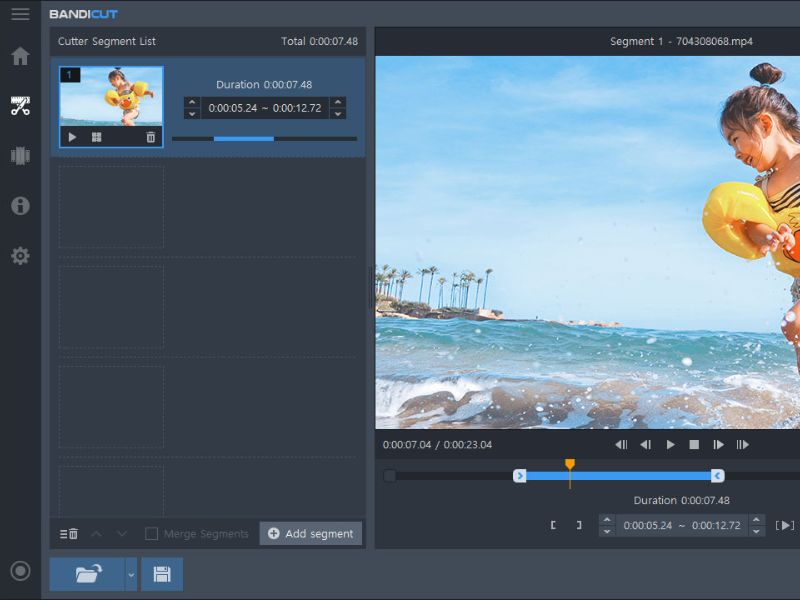Click the orange playhead marker on timeline
This screenshot has width=800, height=600.
pos(570,465)
